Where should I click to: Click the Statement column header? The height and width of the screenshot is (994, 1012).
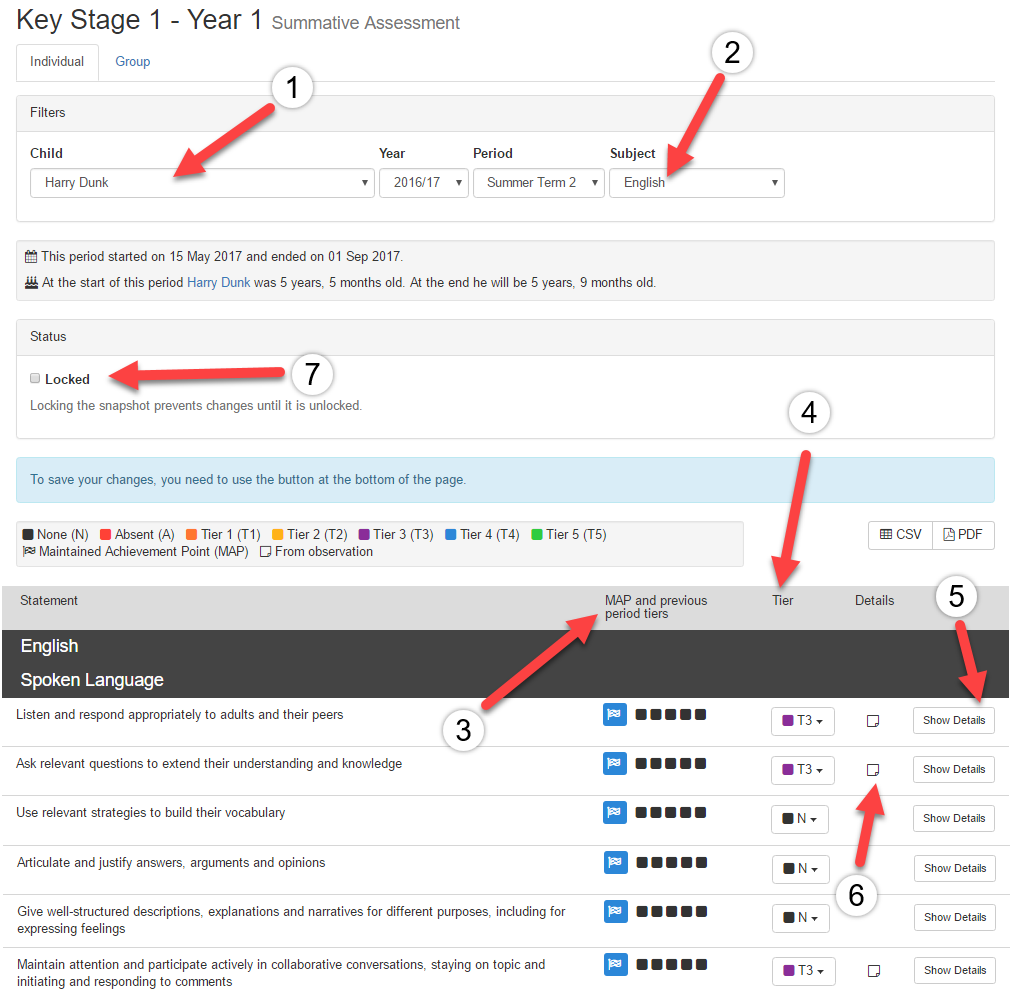click(49, 601)
